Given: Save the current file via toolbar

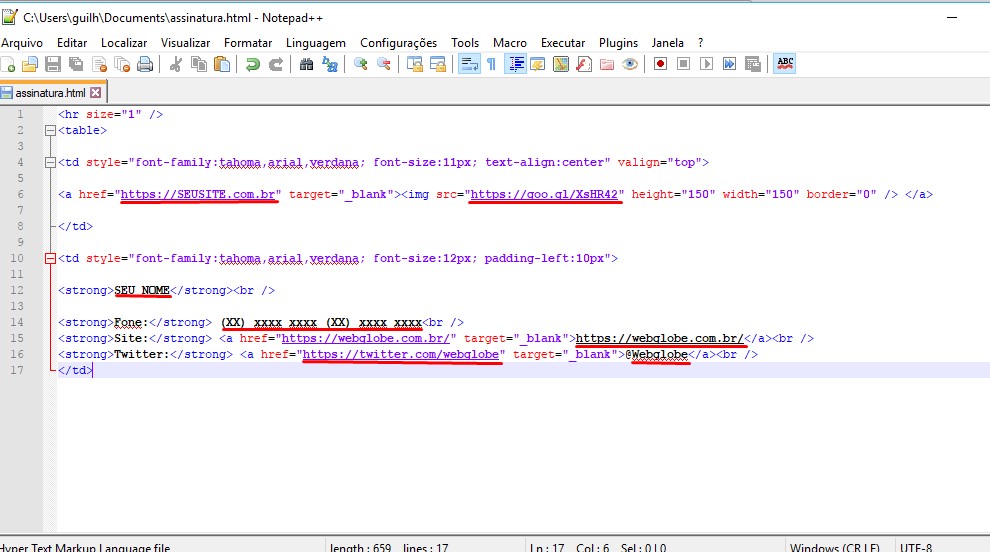Looking at the screenshot, I should pyautogui.click(x=53, y=64).
